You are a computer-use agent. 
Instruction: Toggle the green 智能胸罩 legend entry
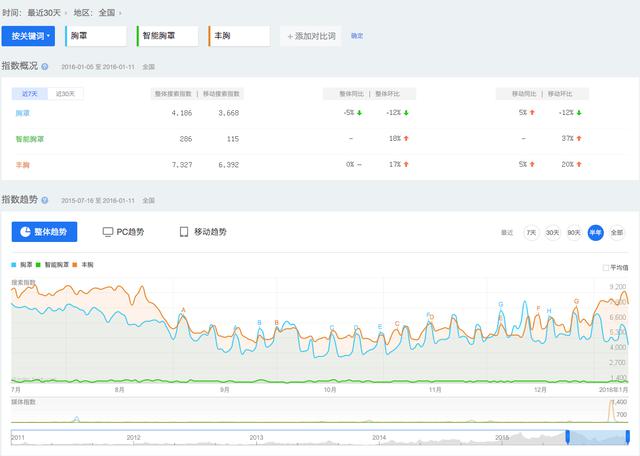(x=52, y=265)
